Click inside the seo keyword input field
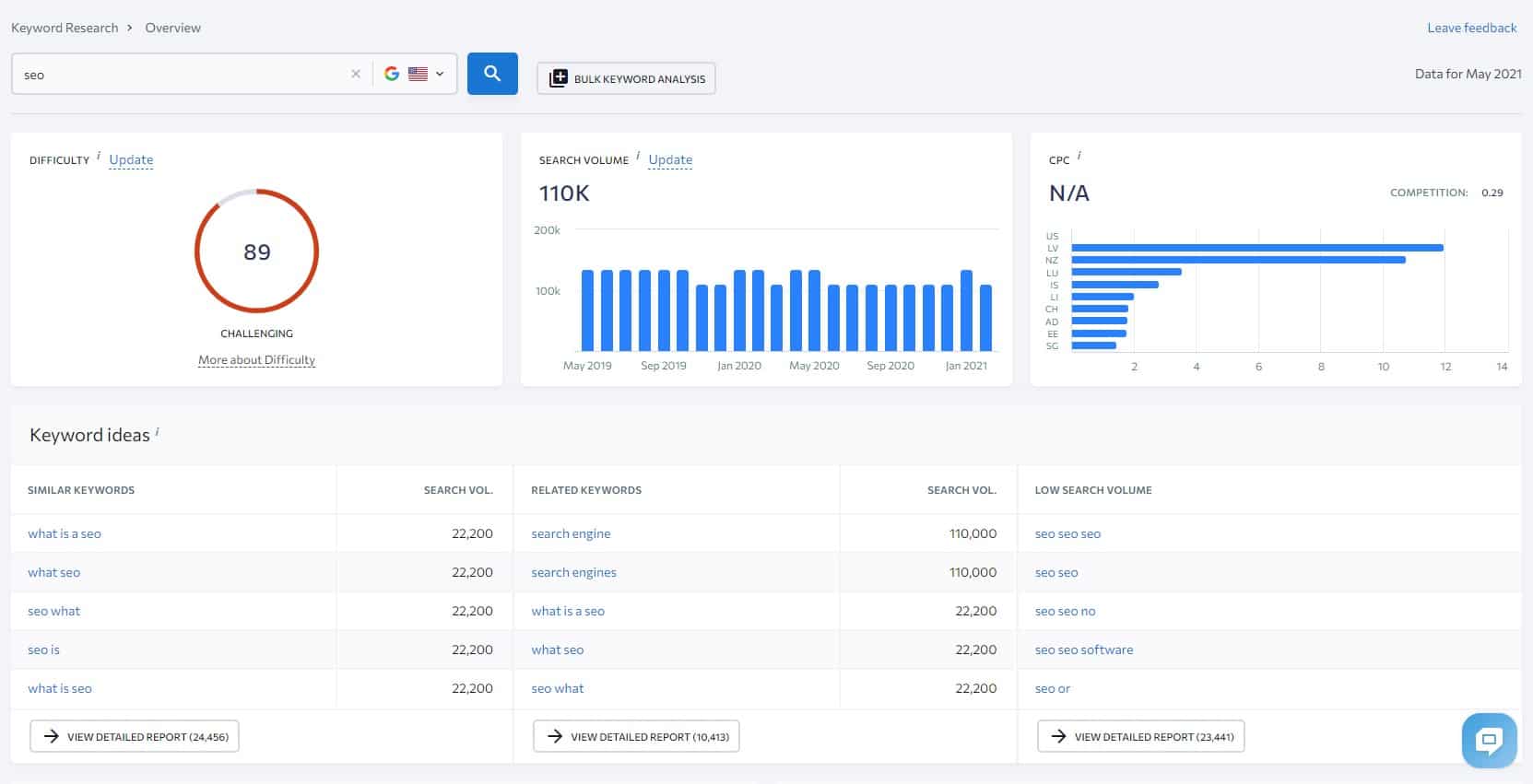 point(184,75)
